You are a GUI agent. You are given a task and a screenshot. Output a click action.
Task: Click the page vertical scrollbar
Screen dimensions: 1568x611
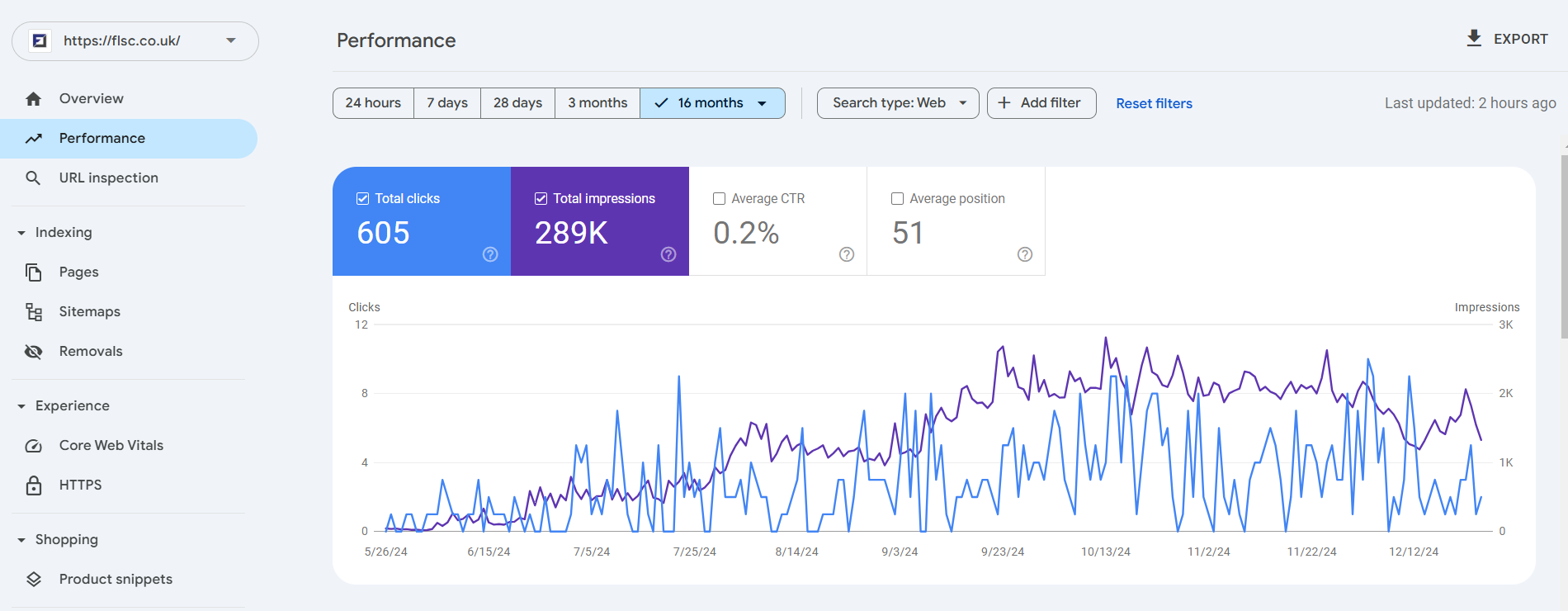click(x=1564, y=248)
